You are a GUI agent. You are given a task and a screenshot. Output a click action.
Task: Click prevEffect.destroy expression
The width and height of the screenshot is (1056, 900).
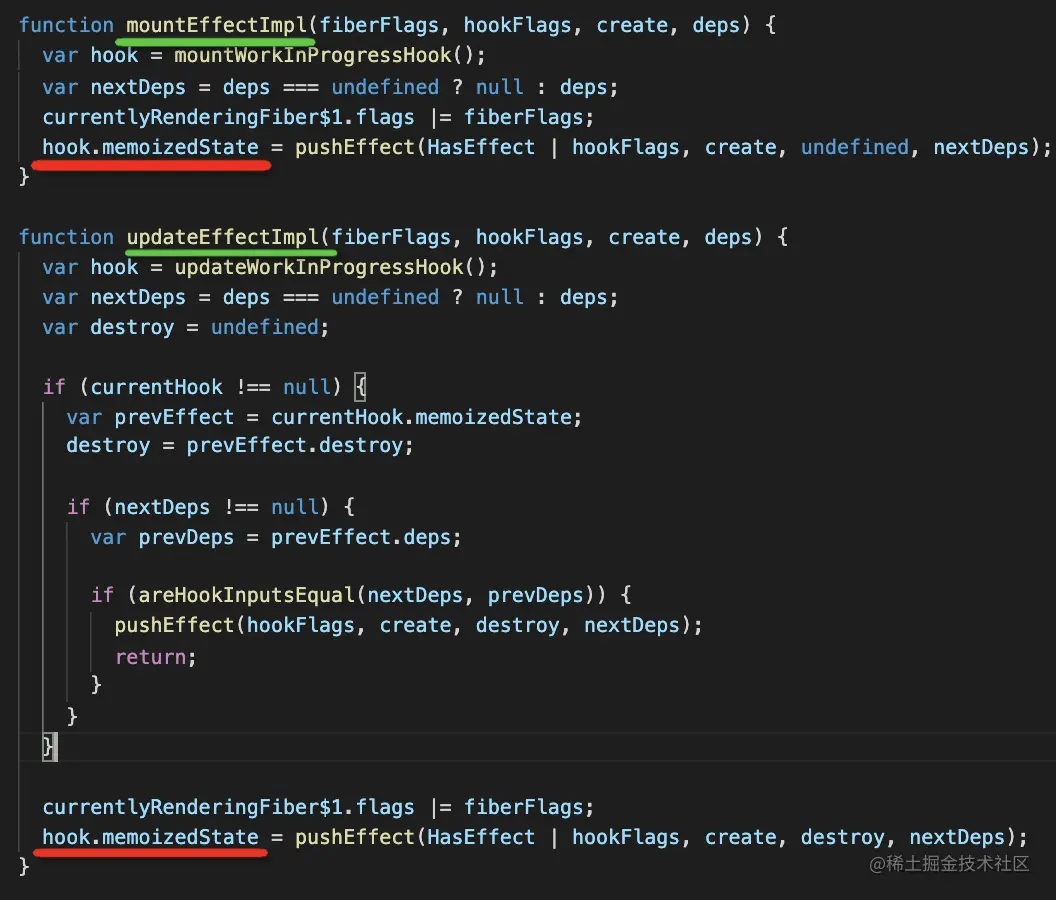(x=294, y=445)
